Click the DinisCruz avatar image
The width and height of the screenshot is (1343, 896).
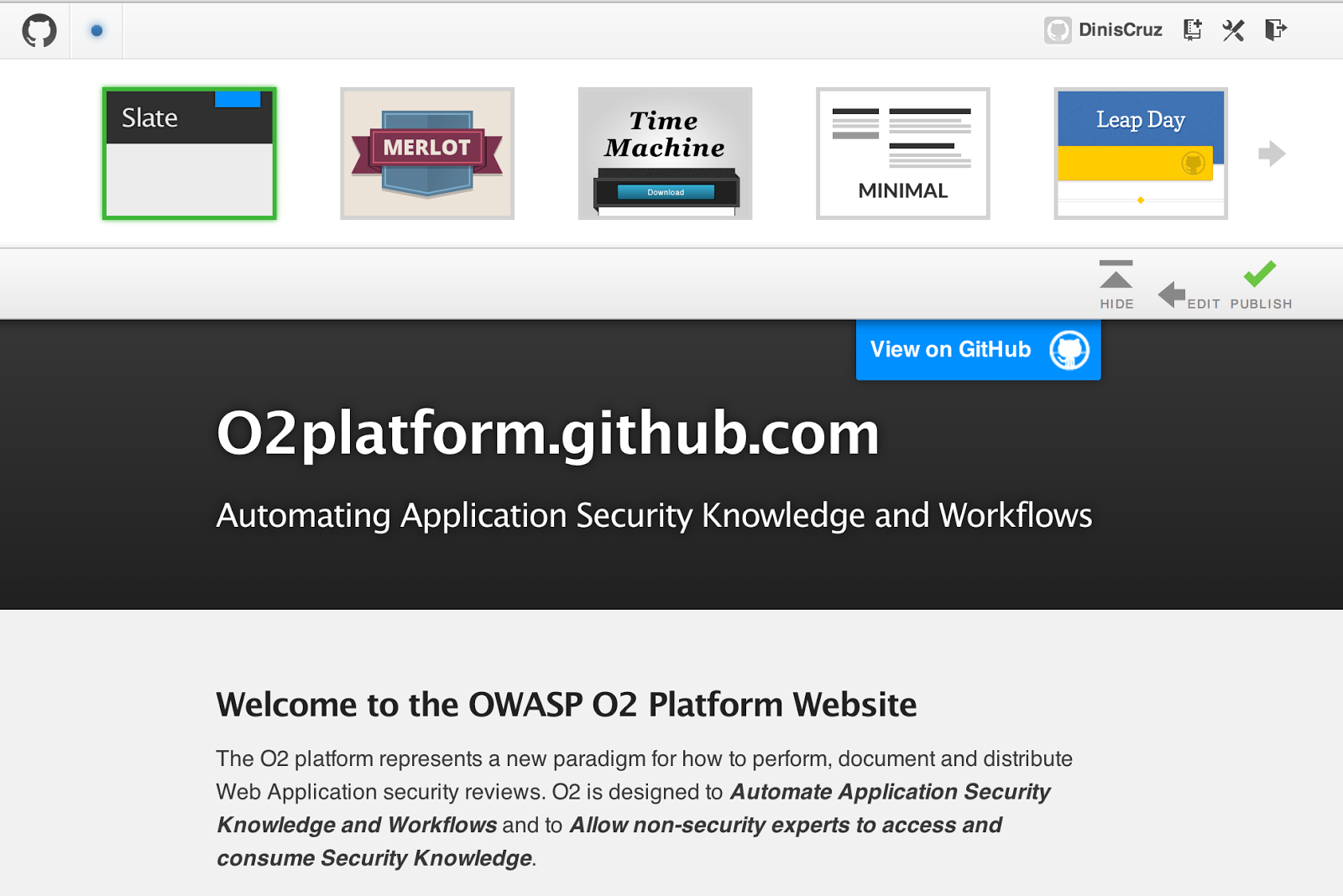pos(1057,30)
